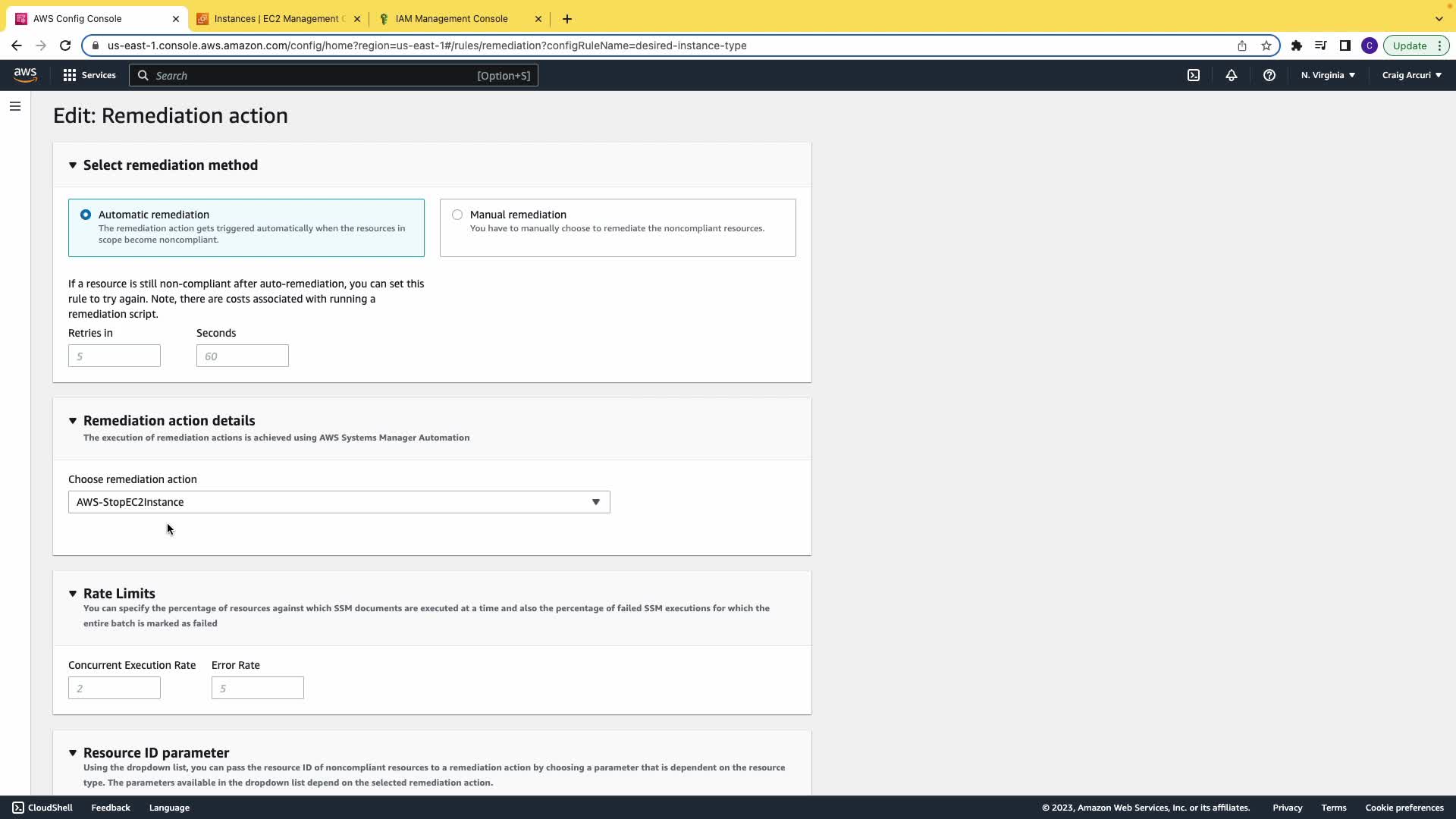This screenshot has width=1456, height=819.
Task: Switch to the Instances EC2 Management tab
Action: [277, 19]
